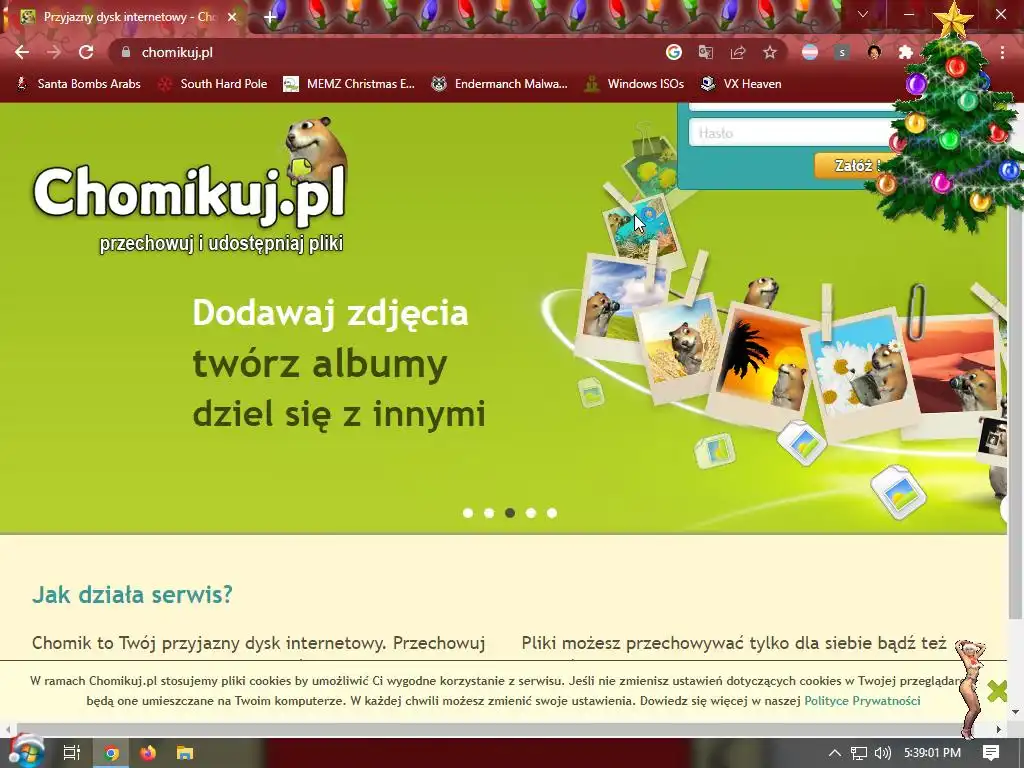Screen dimensions: 1024x768
Task: Switch to Chrome on taskbar
Action: (111, 753)
